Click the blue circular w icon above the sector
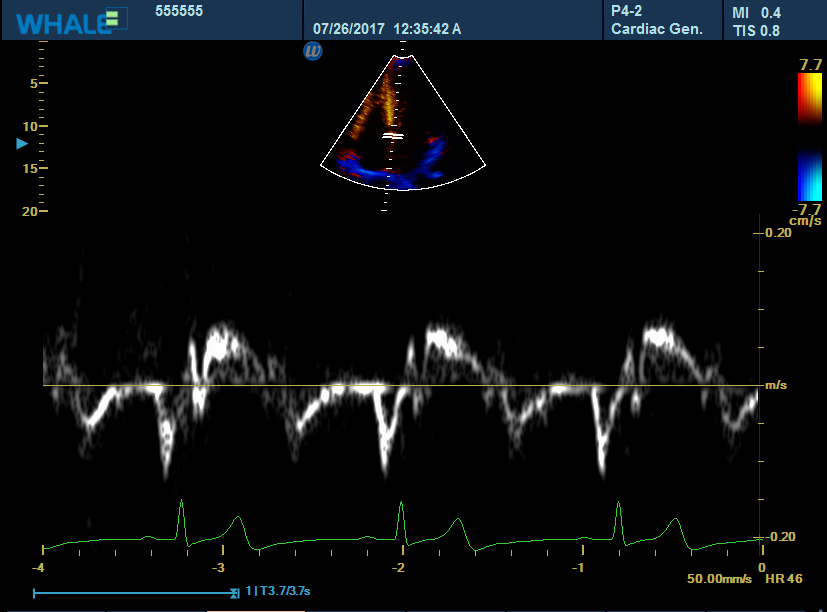 313,51
